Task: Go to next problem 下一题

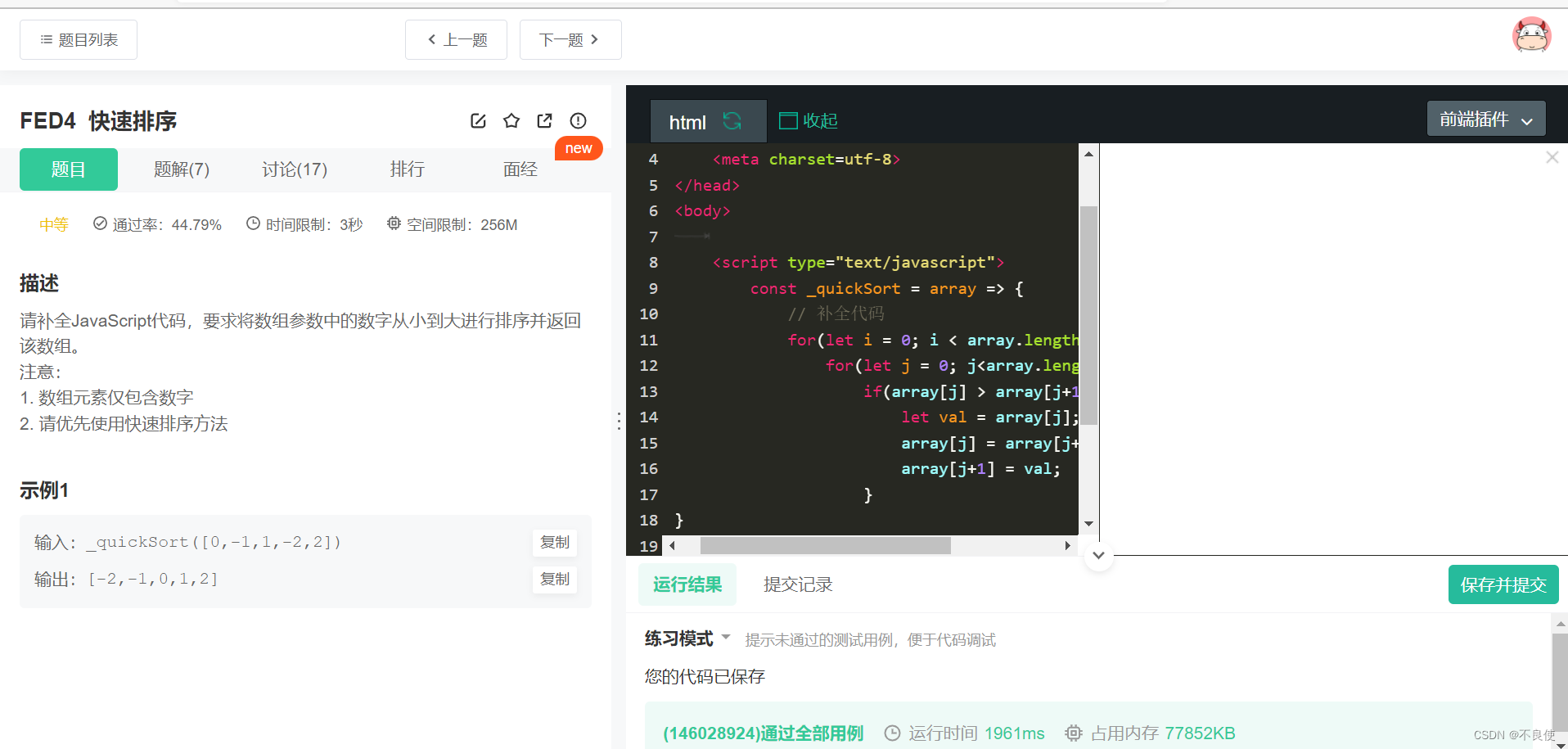Action: pos(570,40)
